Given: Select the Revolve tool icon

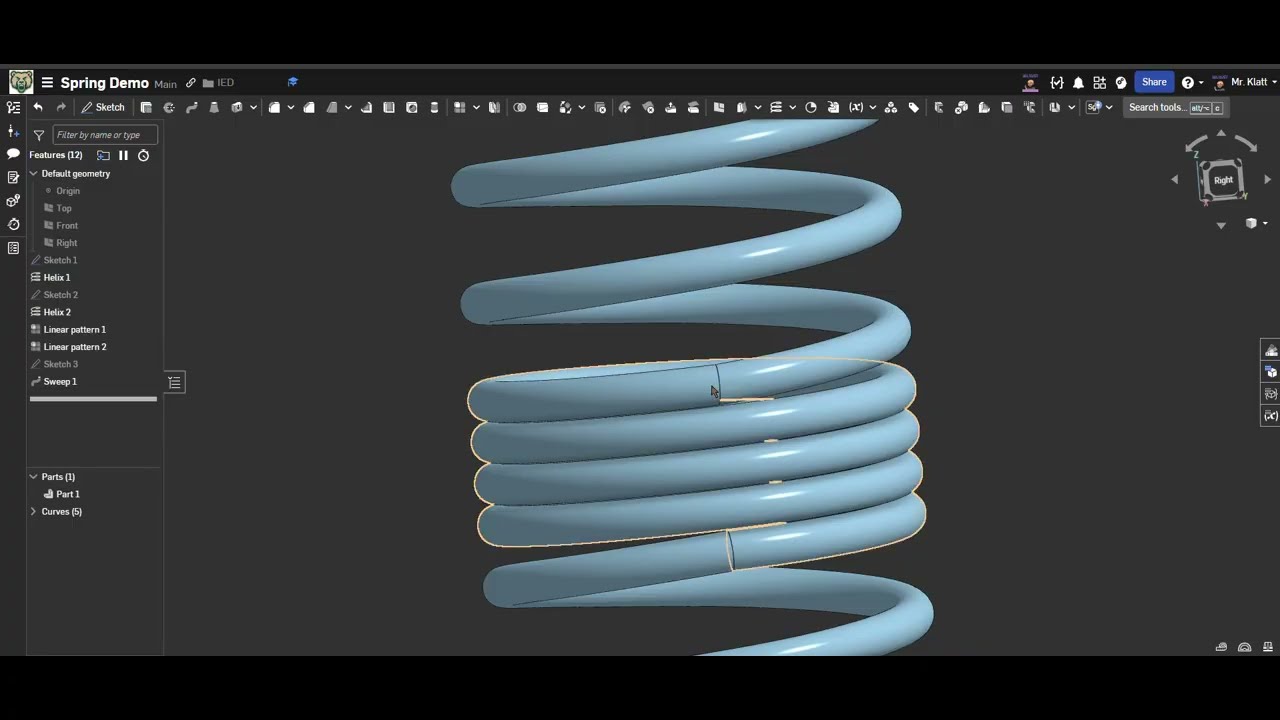Looking at the screenshot, I should pyautogui.click(x=169, y=107).
